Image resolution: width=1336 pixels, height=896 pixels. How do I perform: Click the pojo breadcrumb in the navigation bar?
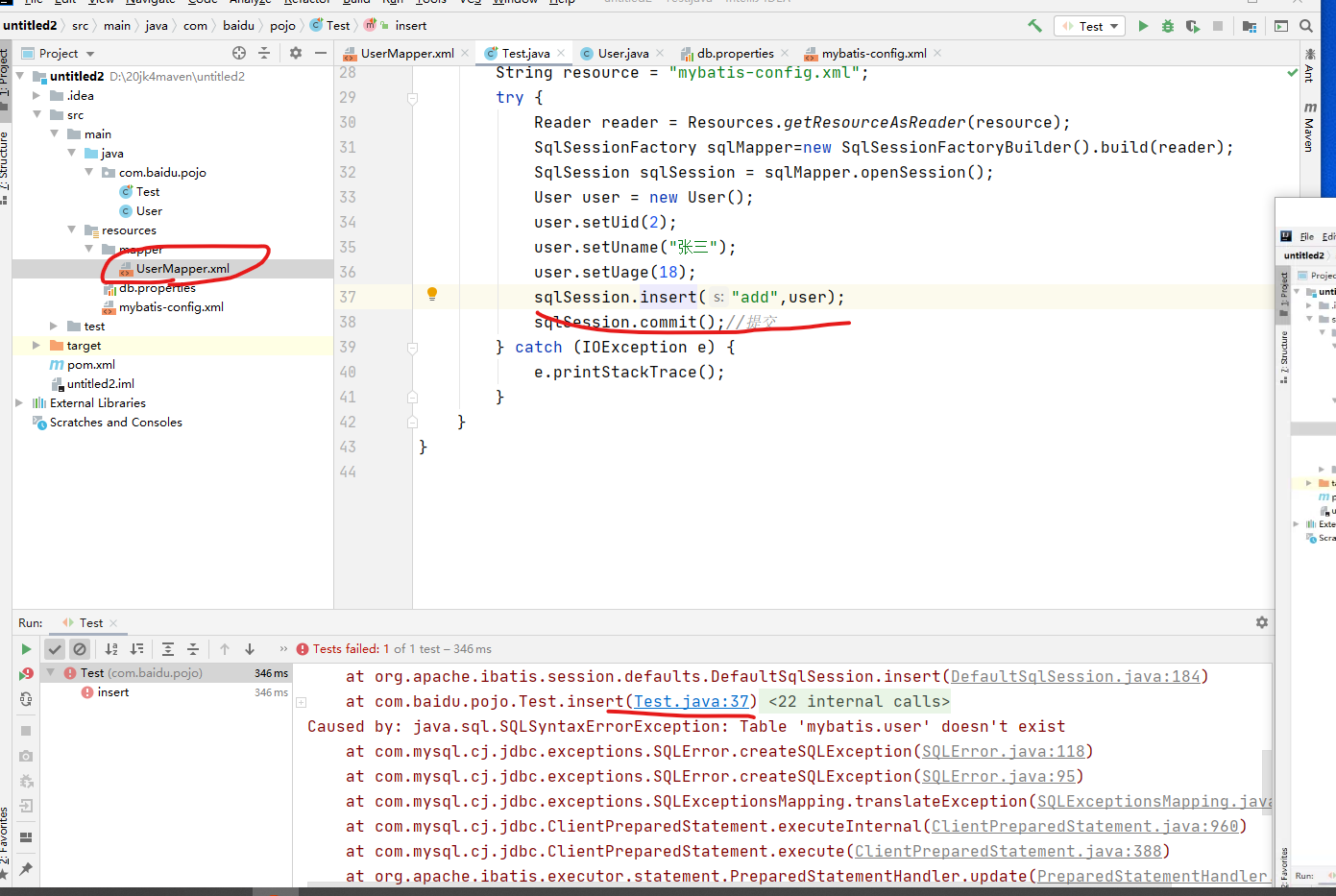pyautogui.click(x=282, y=26)
